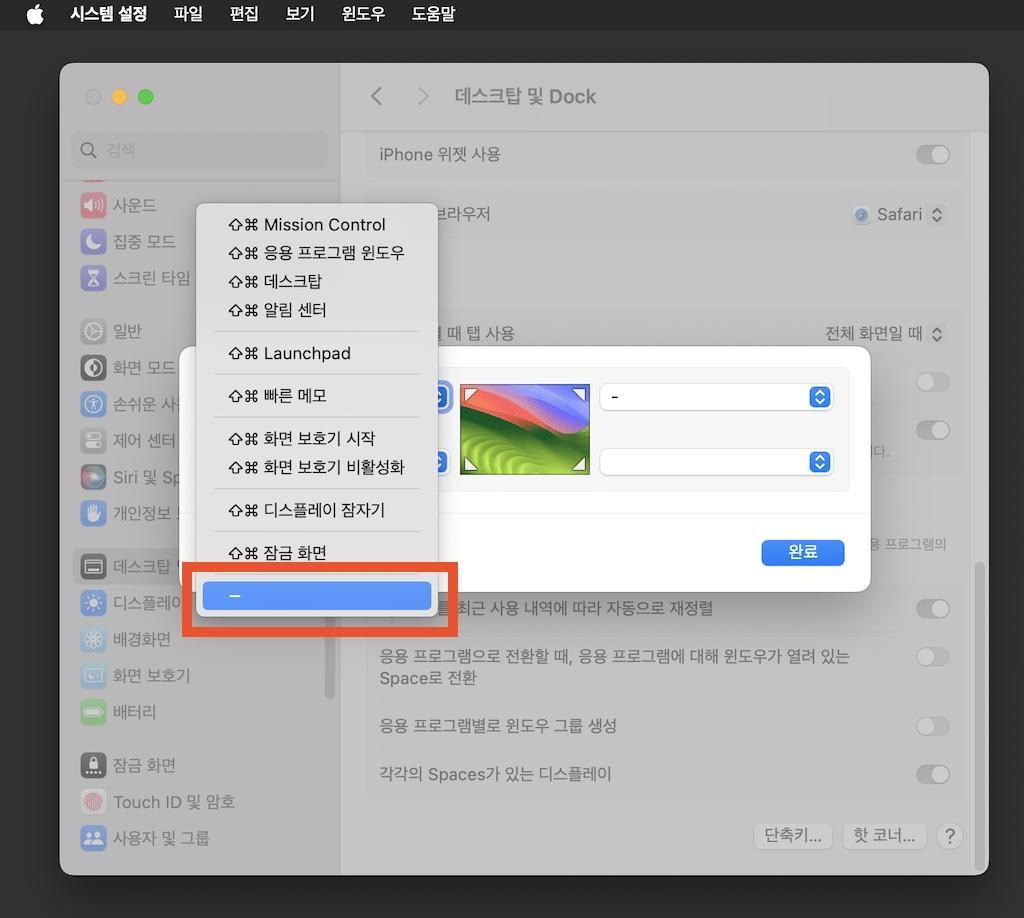
Task: Choose 데스크탑 in the hot corner menu
Action: coord(317,281)
